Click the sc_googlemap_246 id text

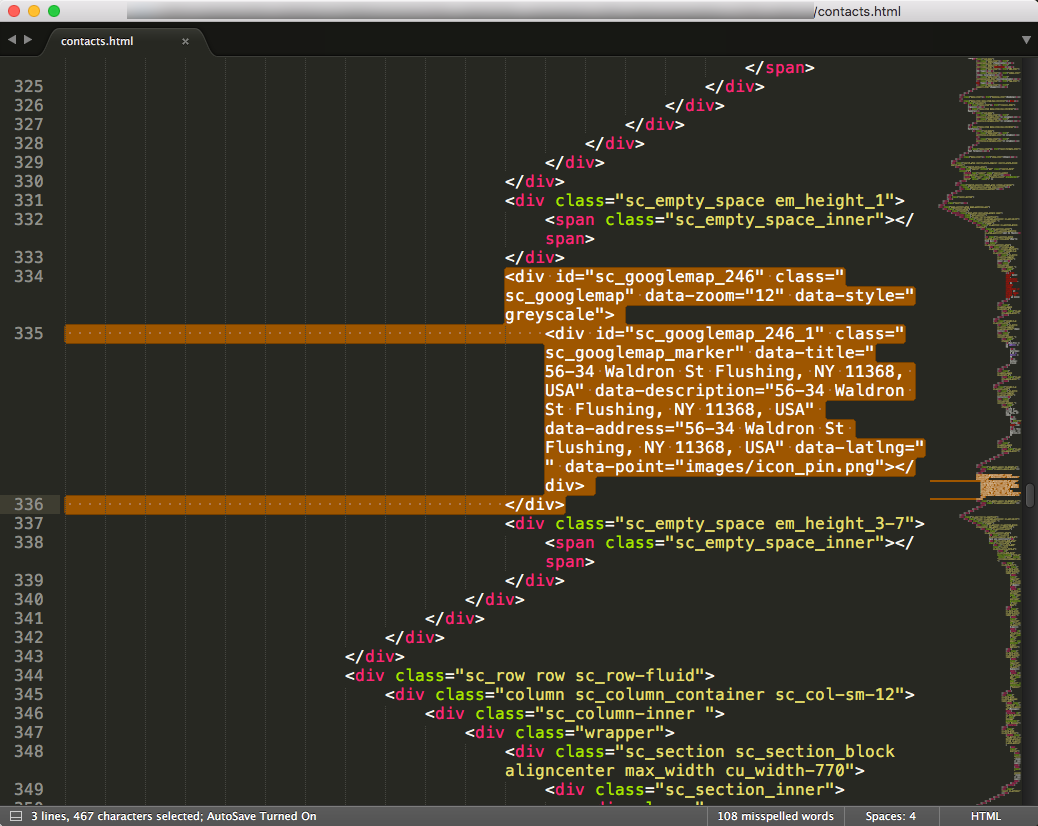coord(675,276)
